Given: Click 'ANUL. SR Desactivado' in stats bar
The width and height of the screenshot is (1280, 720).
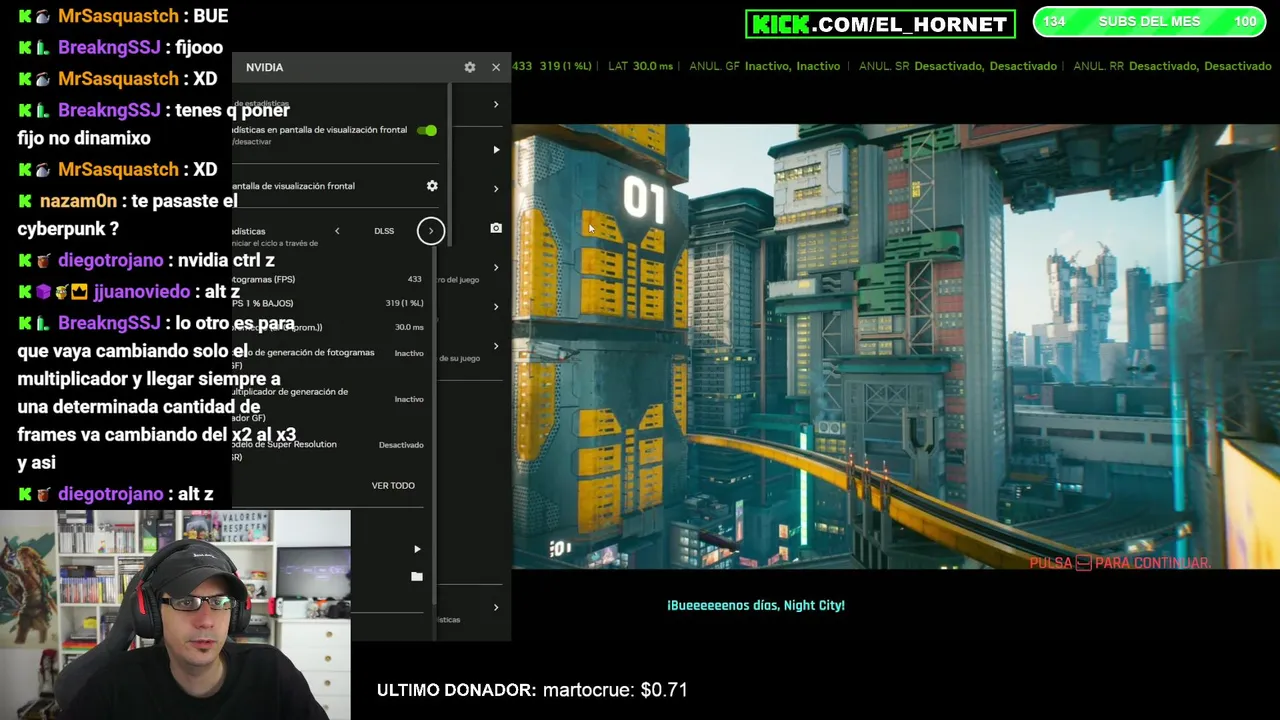Looking at the screenshot, I should click(958, 66).
